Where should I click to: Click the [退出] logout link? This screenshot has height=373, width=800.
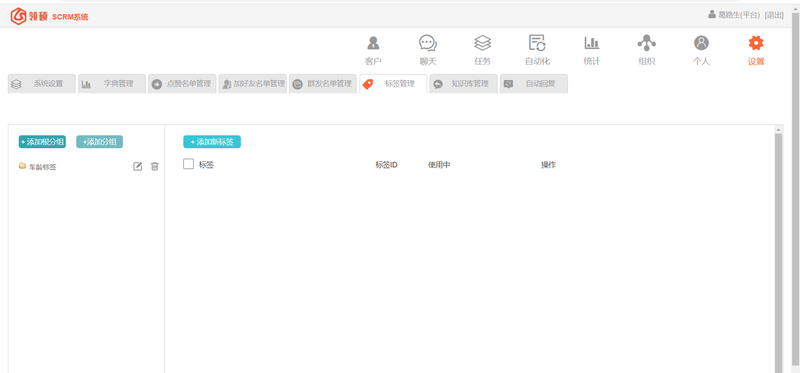pos(774,15)
